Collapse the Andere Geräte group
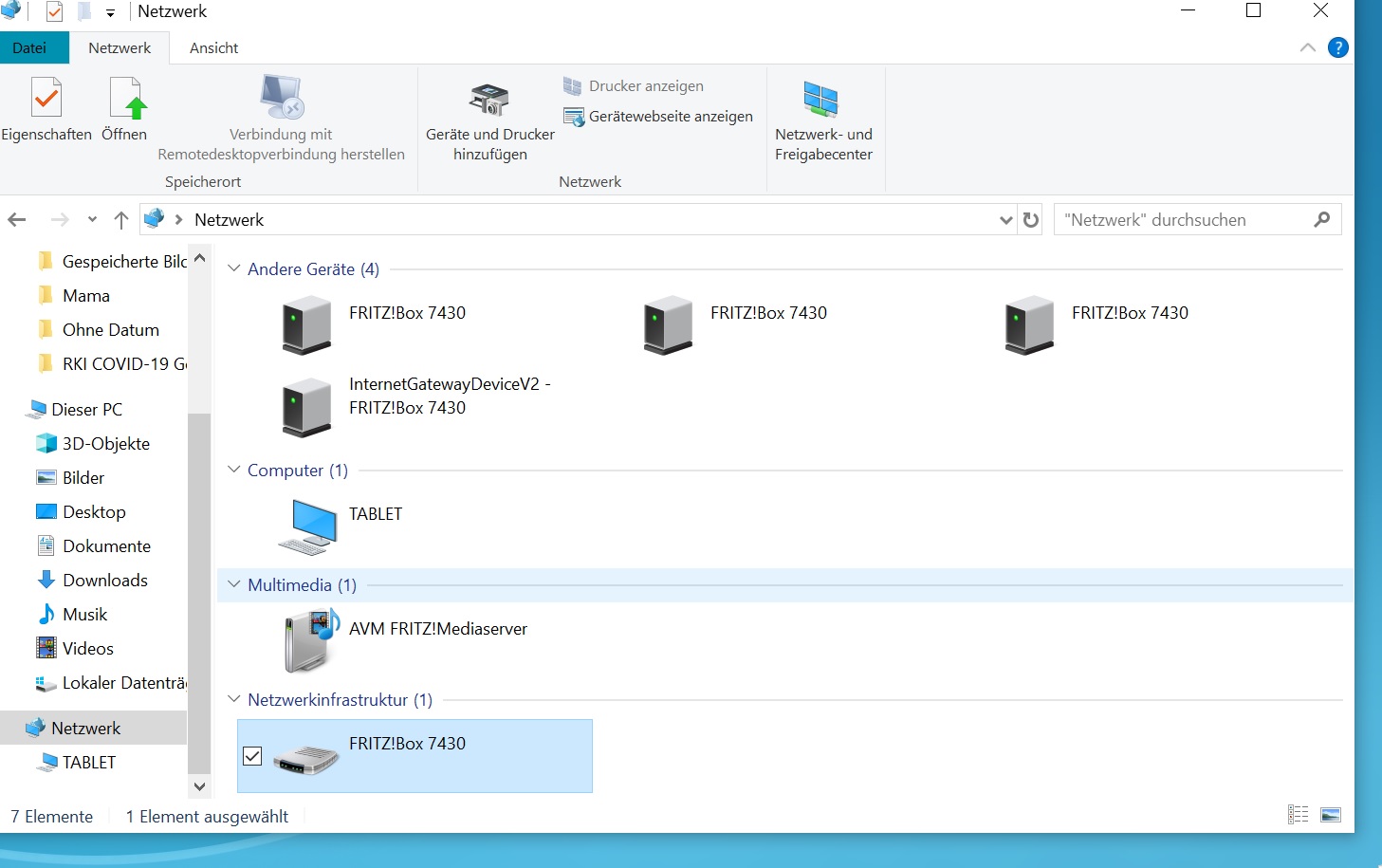Viewport: 1382px width, 868px height. [234, 268]
